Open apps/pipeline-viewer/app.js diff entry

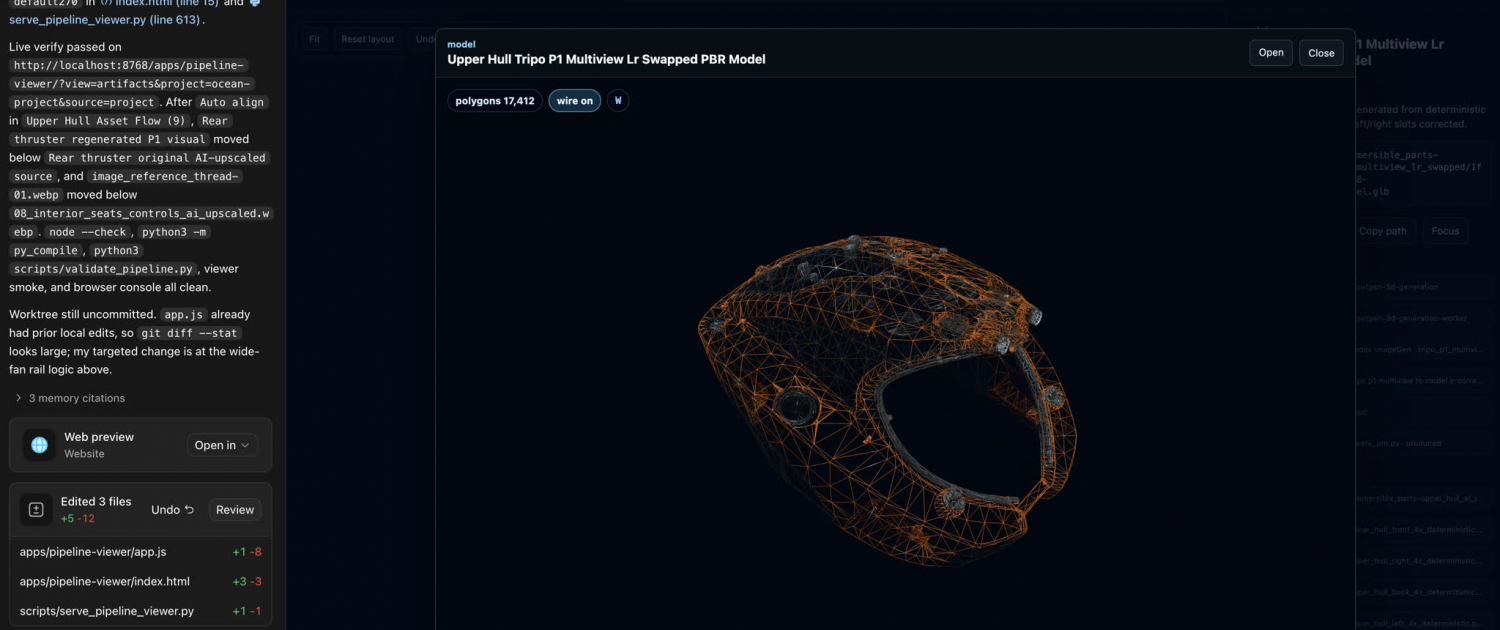[x=140, y=552]
